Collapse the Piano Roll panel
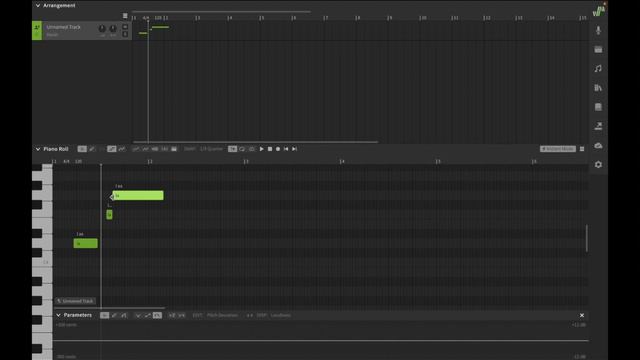This screenshot has width=640, height=360. point(38,149)
